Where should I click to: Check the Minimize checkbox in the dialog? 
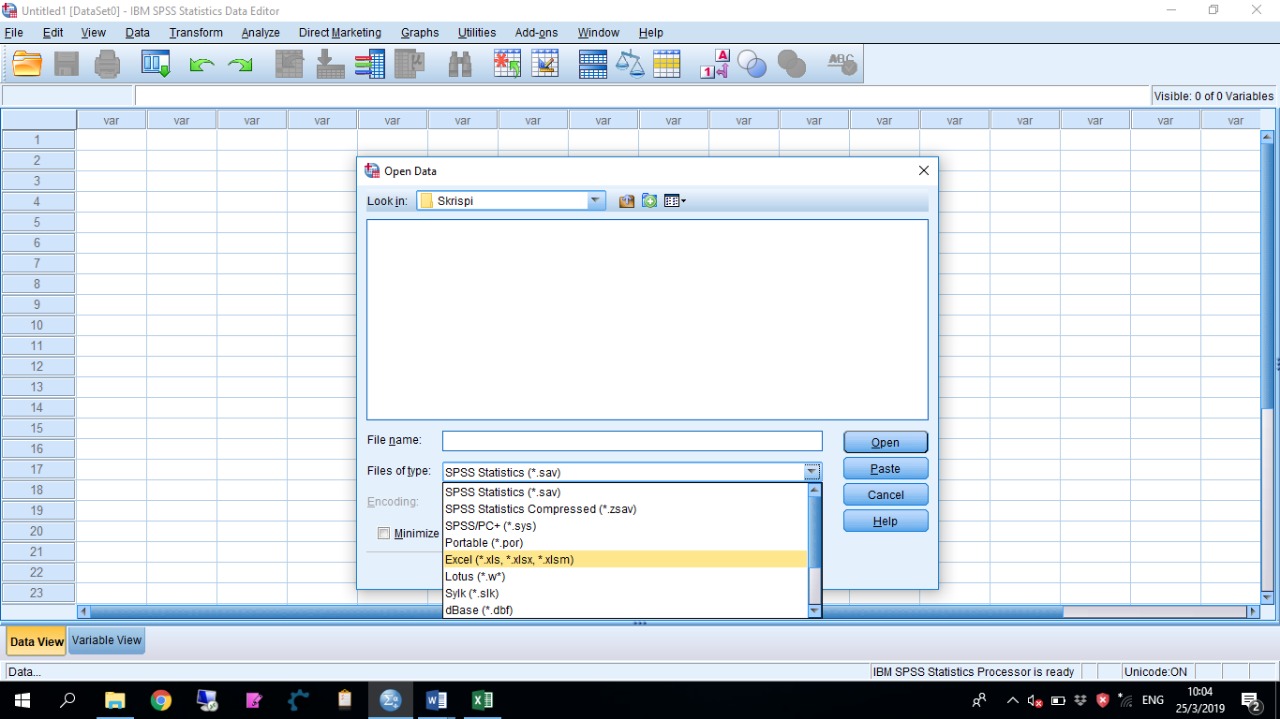(x=383, y=533)
